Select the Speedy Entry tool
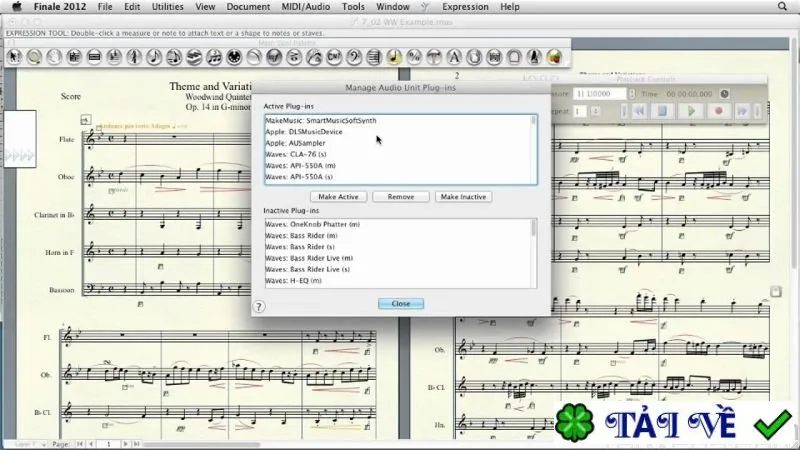Viewport: 800px width, 450px height. (174, 57)
